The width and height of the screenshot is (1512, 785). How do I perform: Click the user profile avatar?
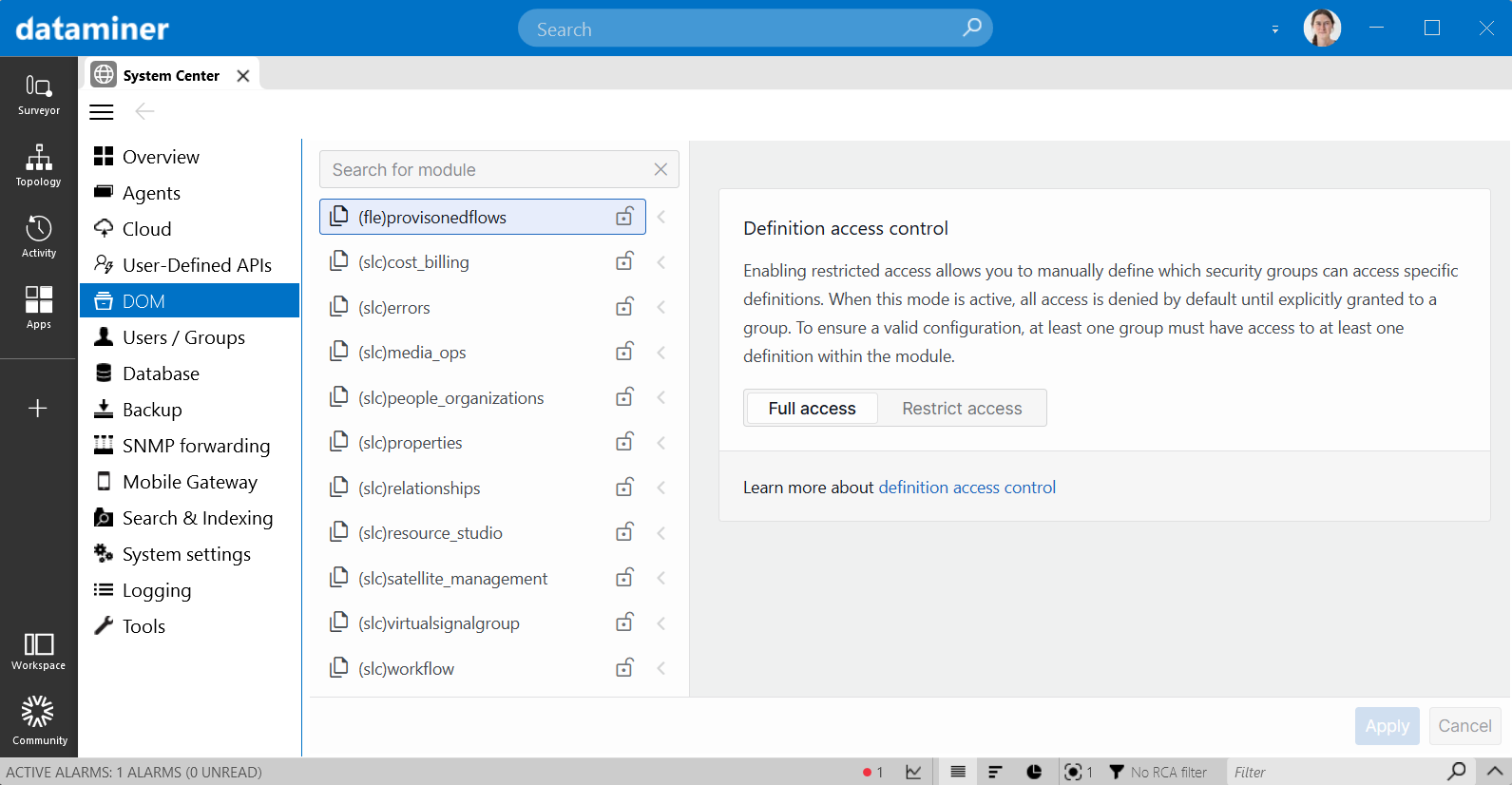click(1321, 29)
